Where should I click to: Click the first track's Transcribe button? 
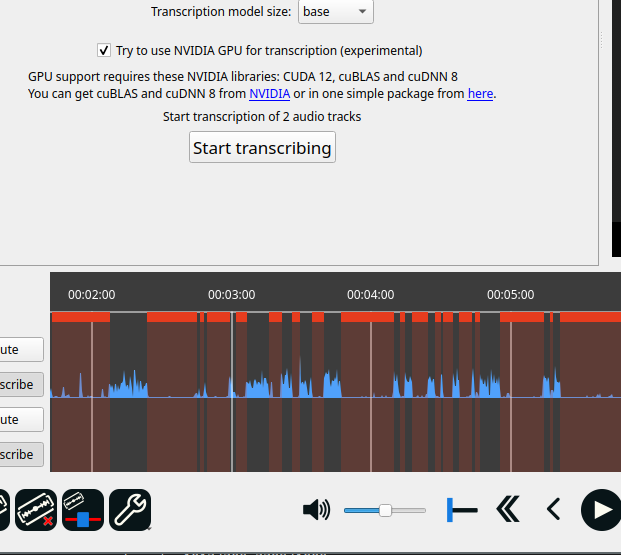click(20, 384)
